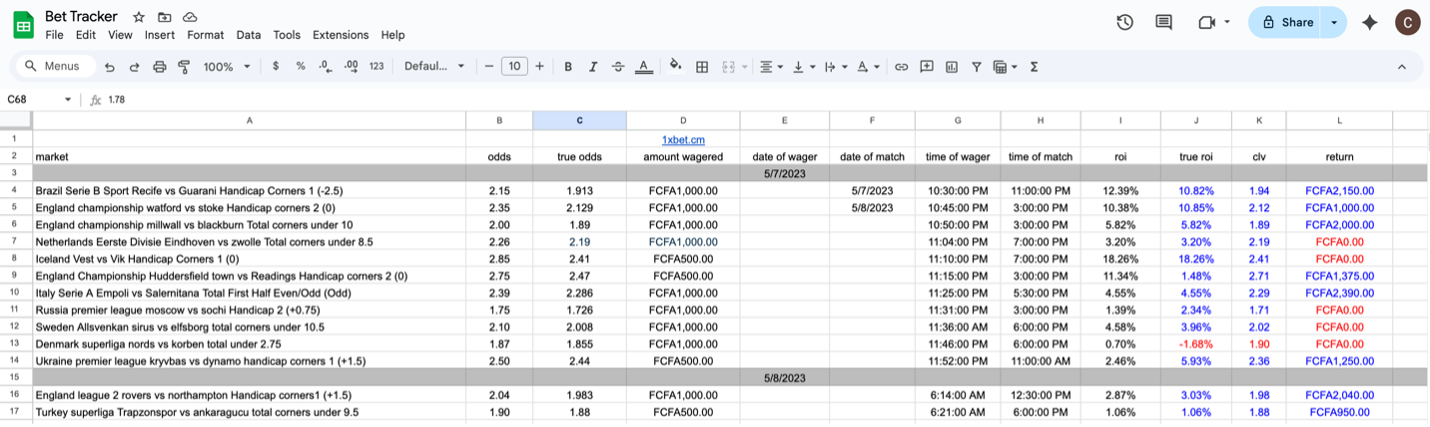Search the Menus box

pos(55,66)
